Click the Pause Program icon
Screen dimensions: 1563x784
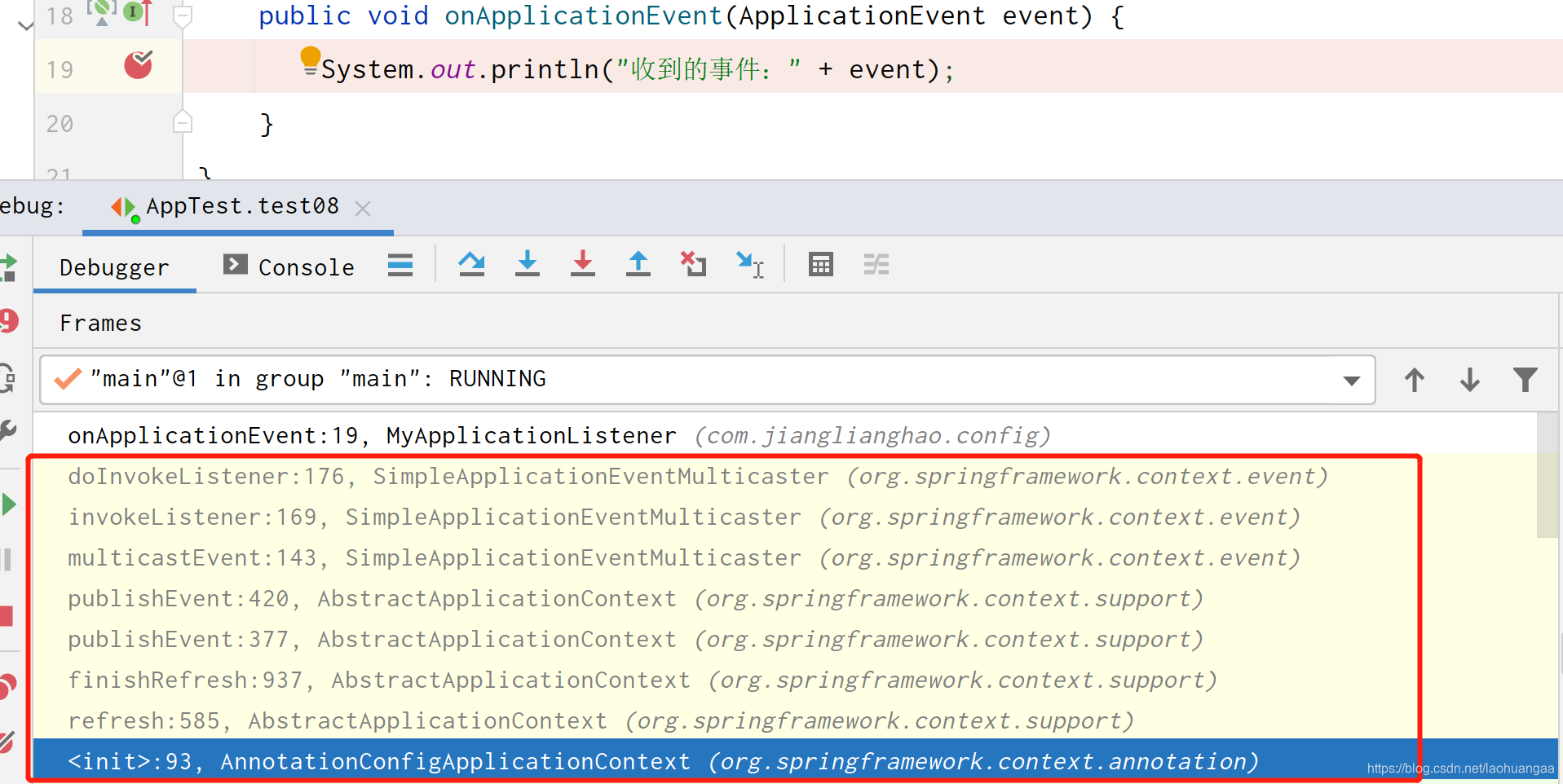pyautogui.click(x=7, y=559)
